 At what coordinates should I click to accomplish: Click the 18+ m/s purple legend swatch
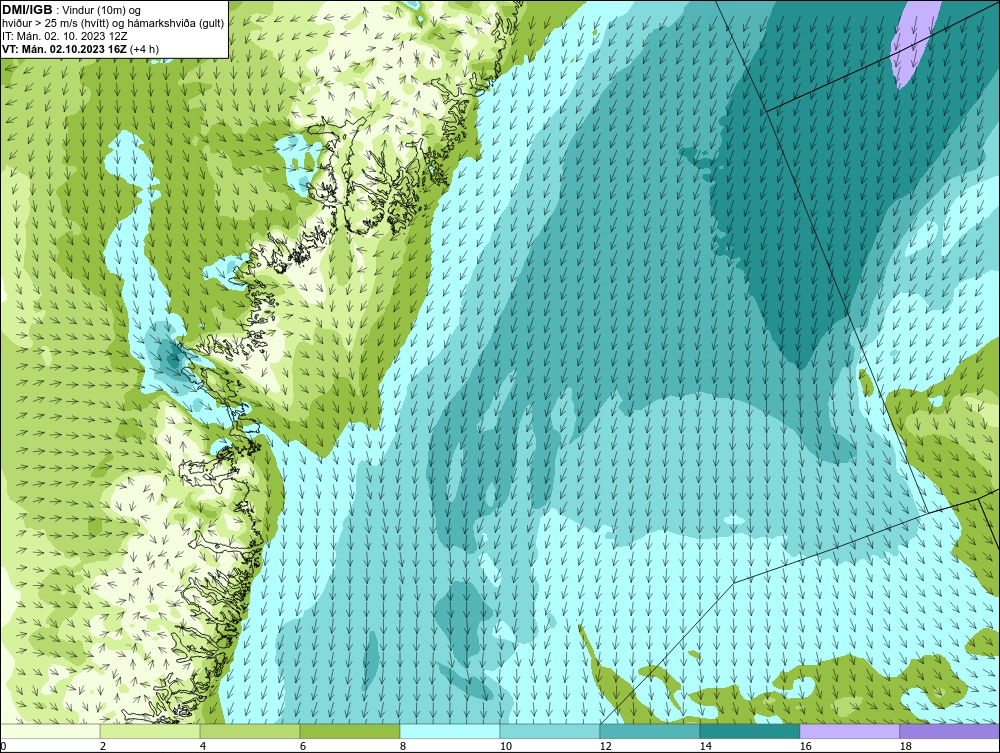(x=950, y=731)
